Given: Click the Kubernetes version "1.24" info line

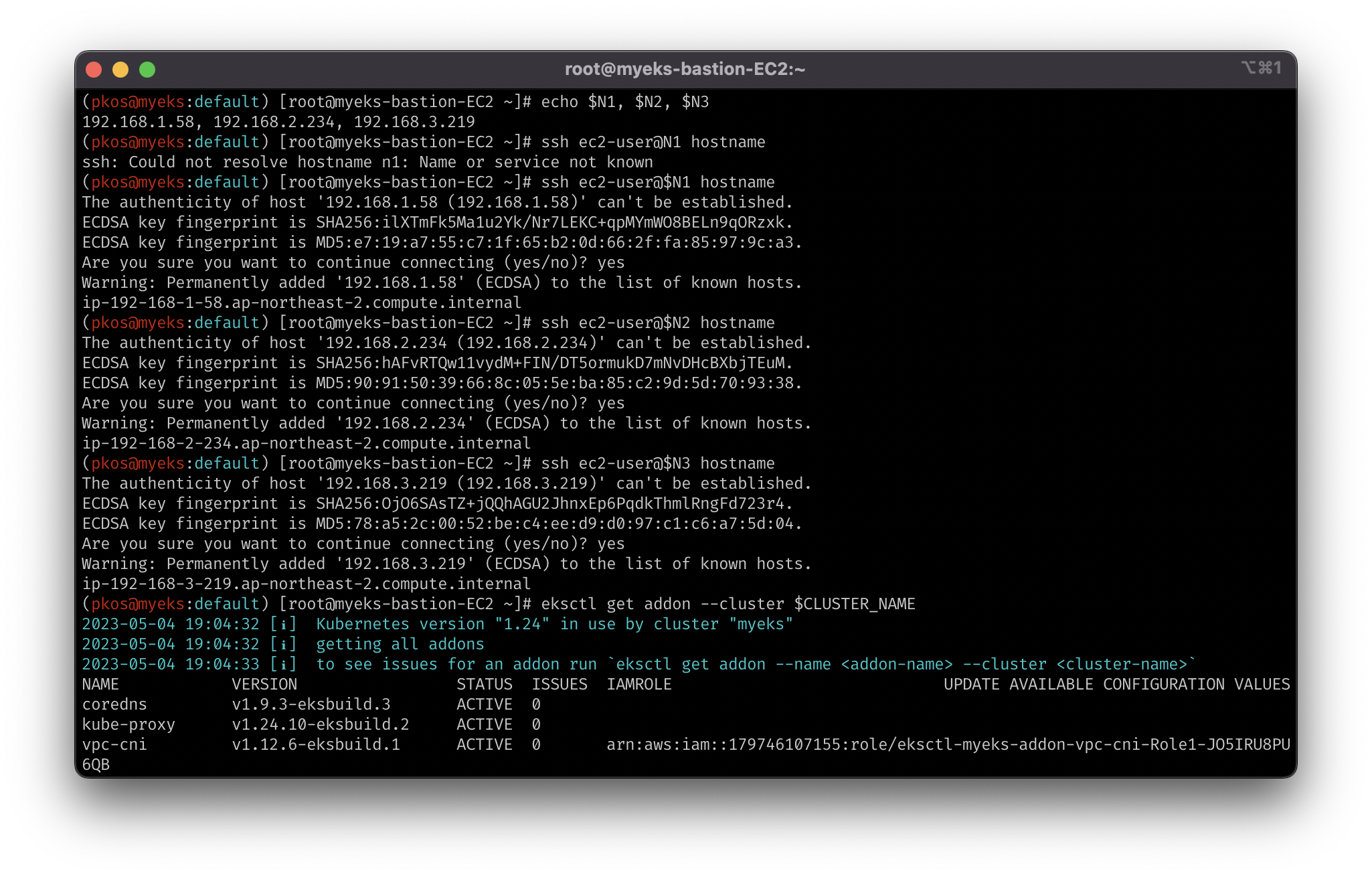Looking at the screenshot, I should point(438,624).
